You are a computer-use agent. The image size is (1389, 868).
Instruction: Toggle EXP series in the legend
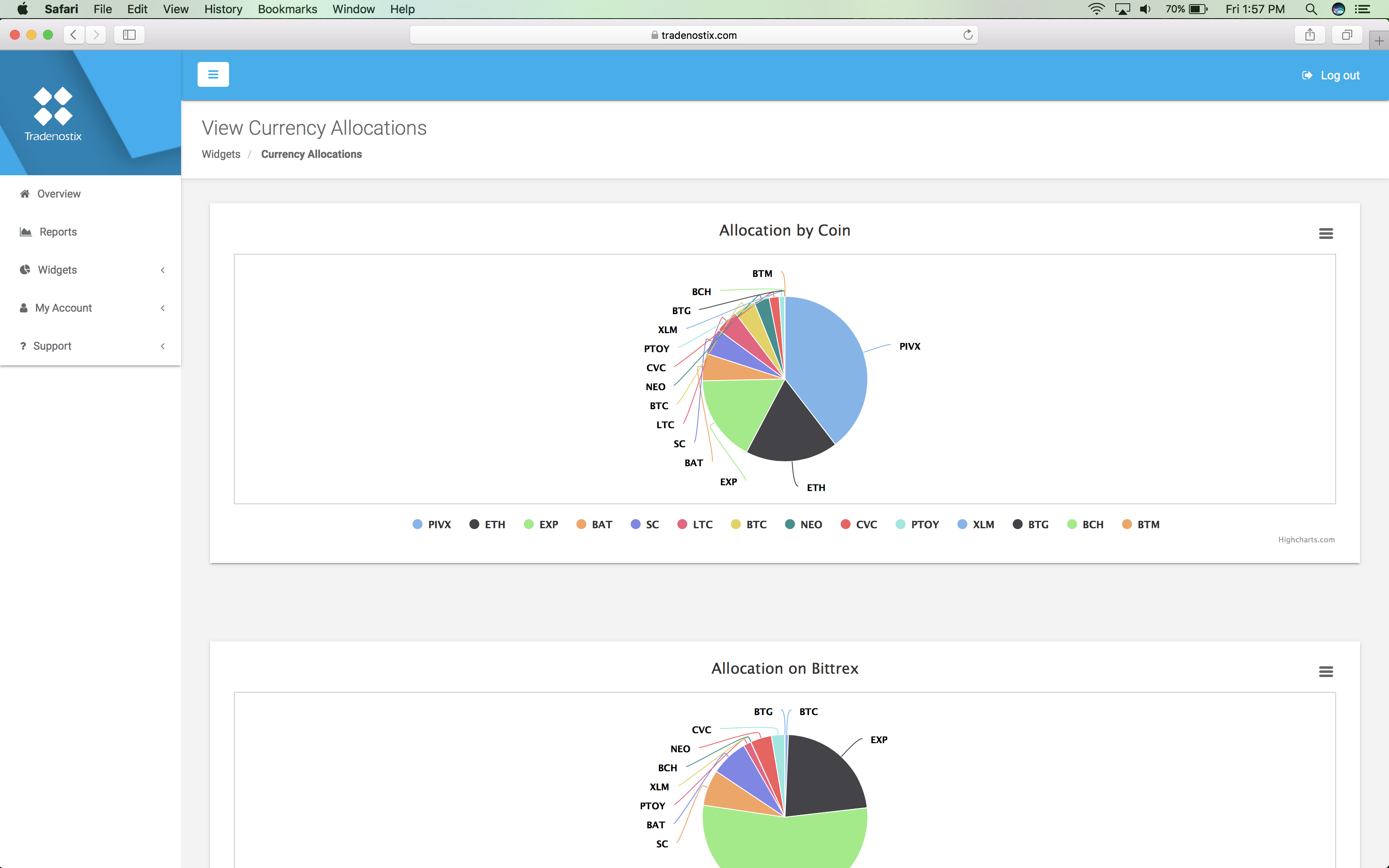(541, 524)
